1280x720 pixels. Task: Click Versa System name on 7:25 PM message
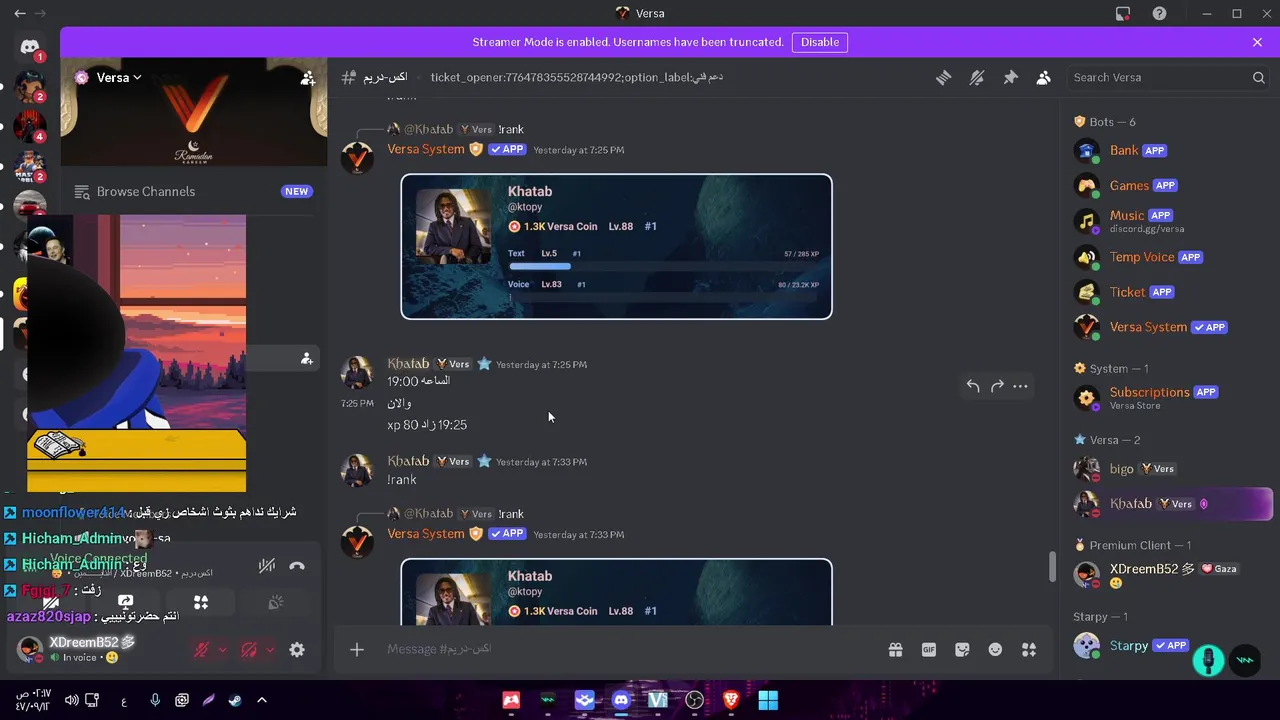point(426,149)
